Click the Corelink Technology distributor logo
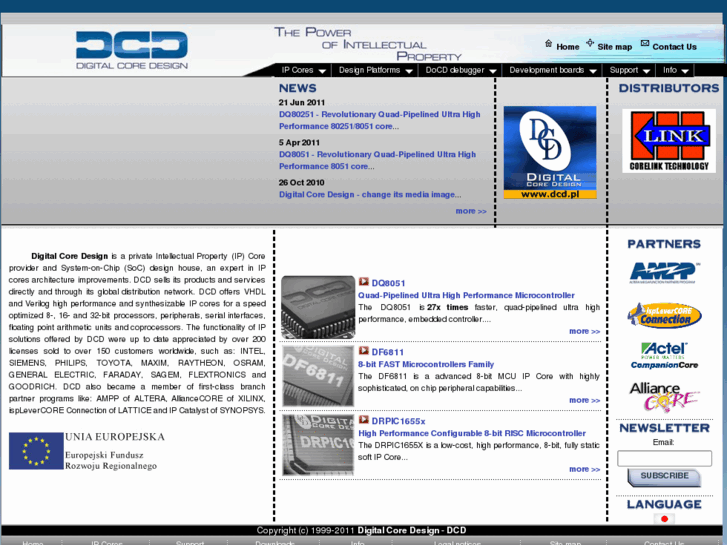727x545 pixels. coord(669,141)
